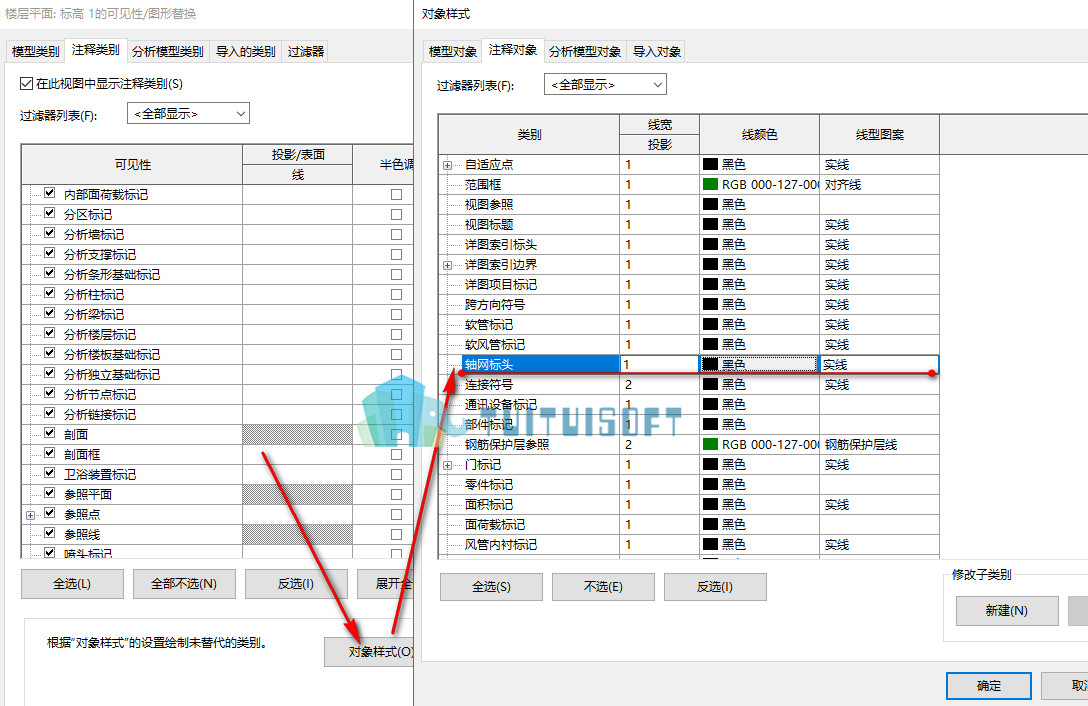Toggle visibility checkbox for 参照线

(x=49, y=533)
